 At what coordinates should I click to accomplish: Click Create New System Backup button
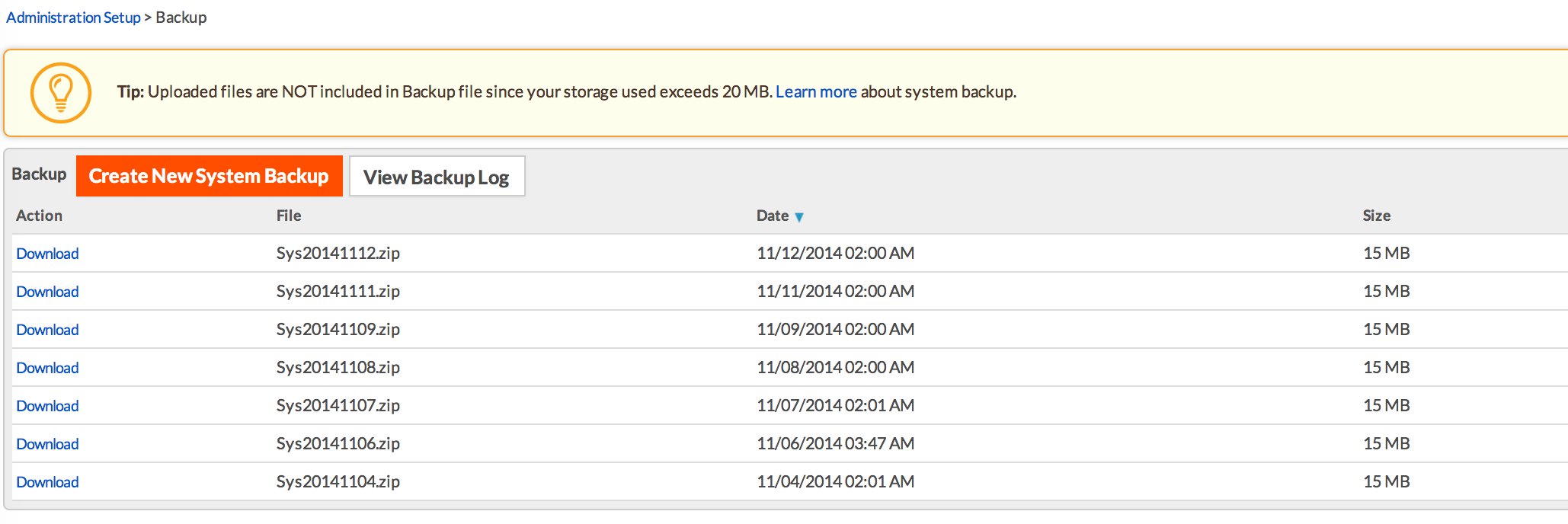coord(209,176)
